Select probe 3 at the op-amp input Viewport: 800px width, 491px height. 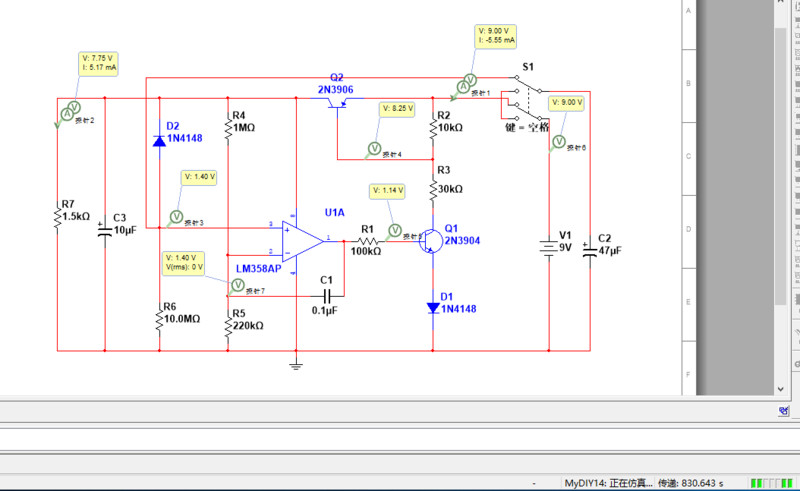pyautogui.click(x=176, y=216)
